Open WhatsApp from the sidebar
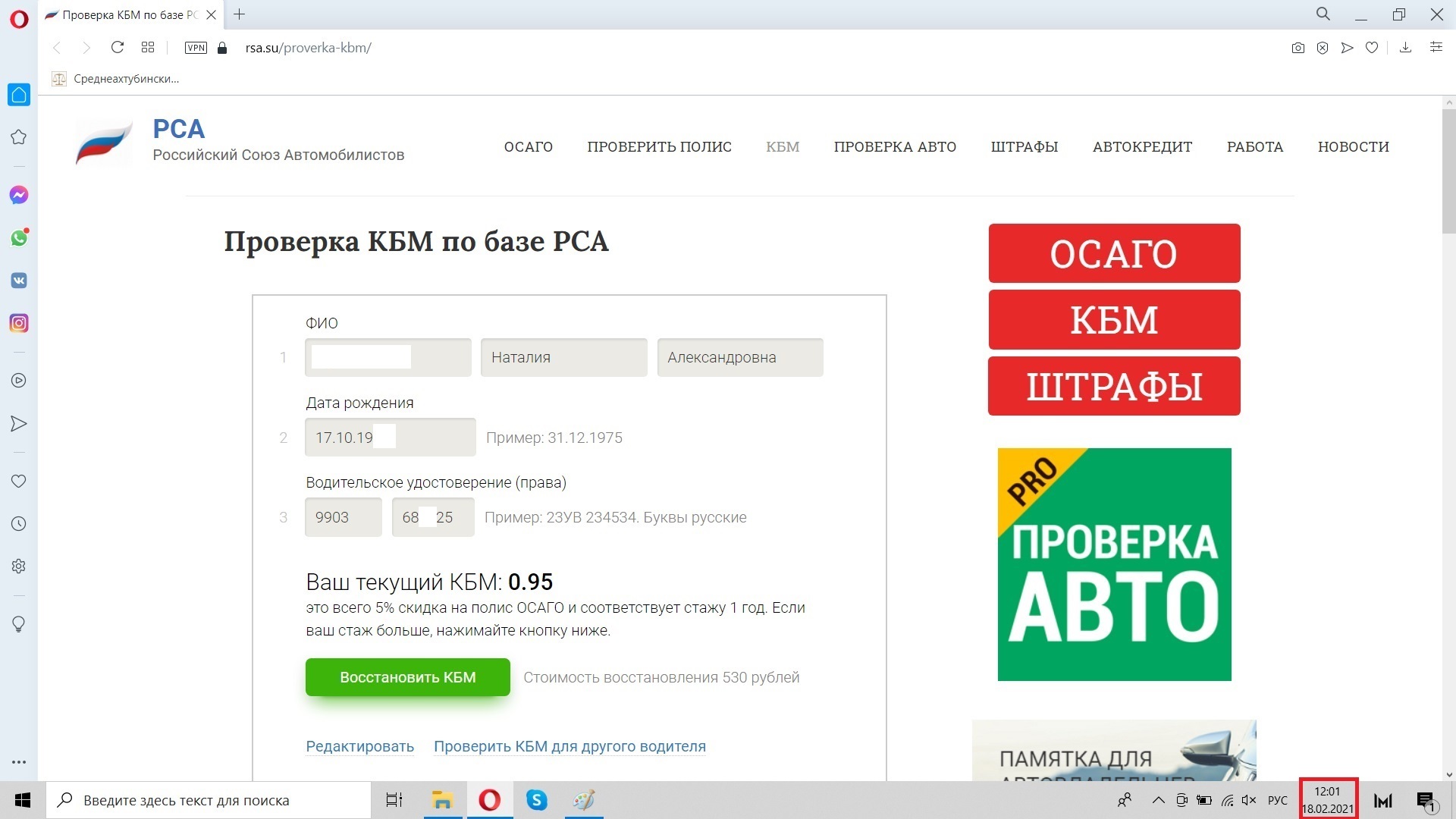The width and height of the screenshot is (1456, 819). click(19, 238)
